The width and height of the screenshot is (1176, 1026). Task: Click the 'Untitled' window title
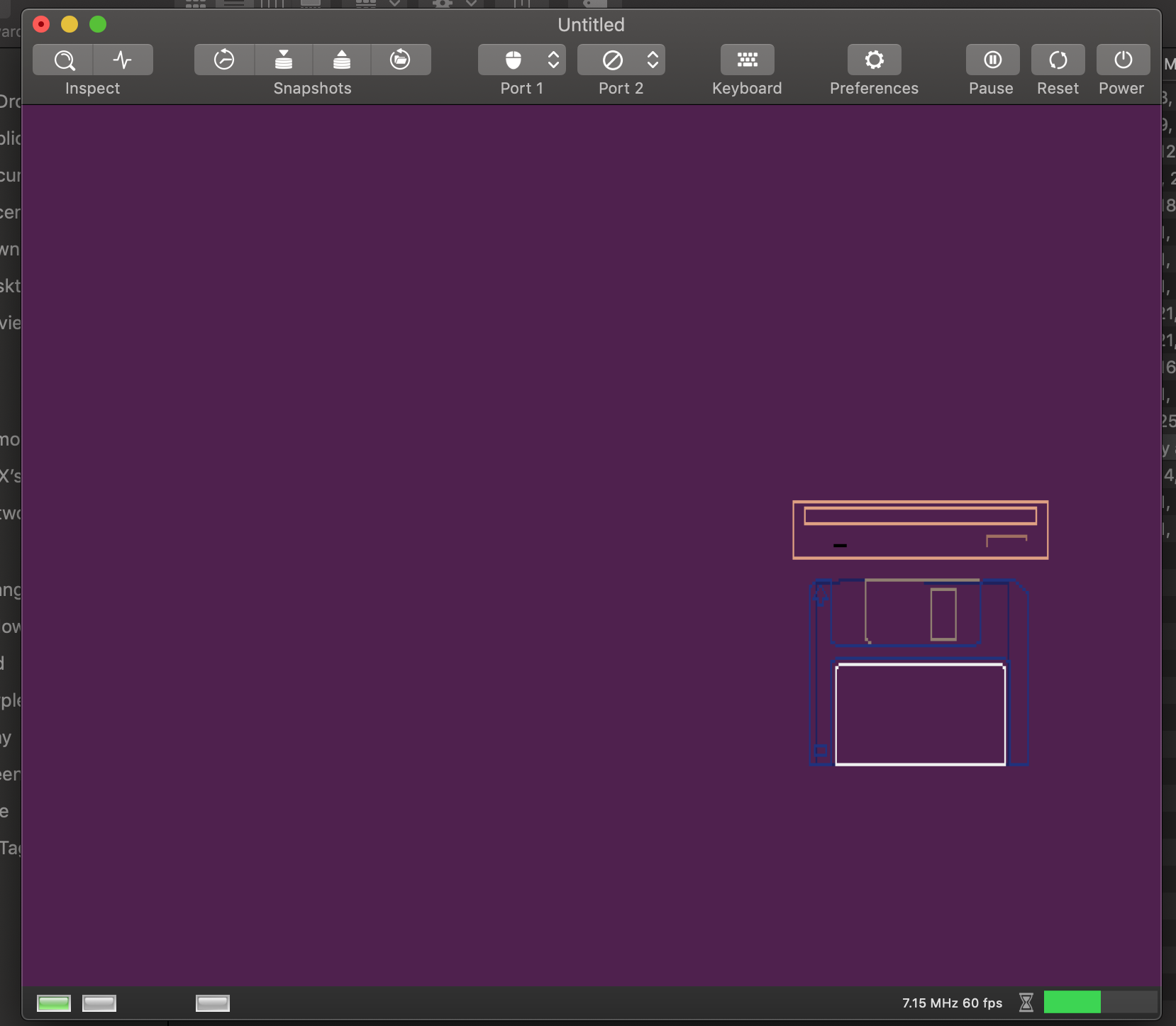591,25
